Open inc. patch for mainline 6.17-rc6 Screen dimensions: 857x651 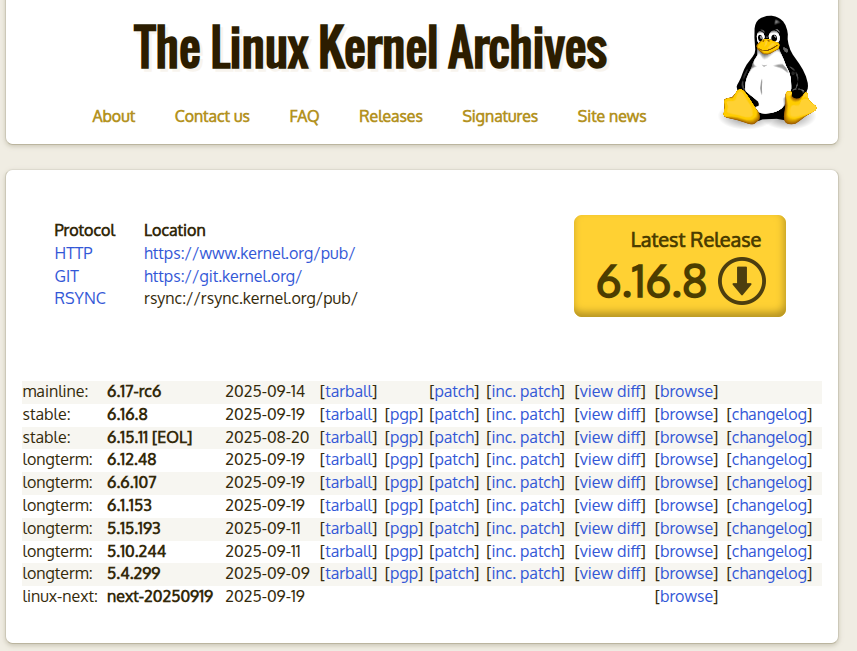click(x=525, y=391)
